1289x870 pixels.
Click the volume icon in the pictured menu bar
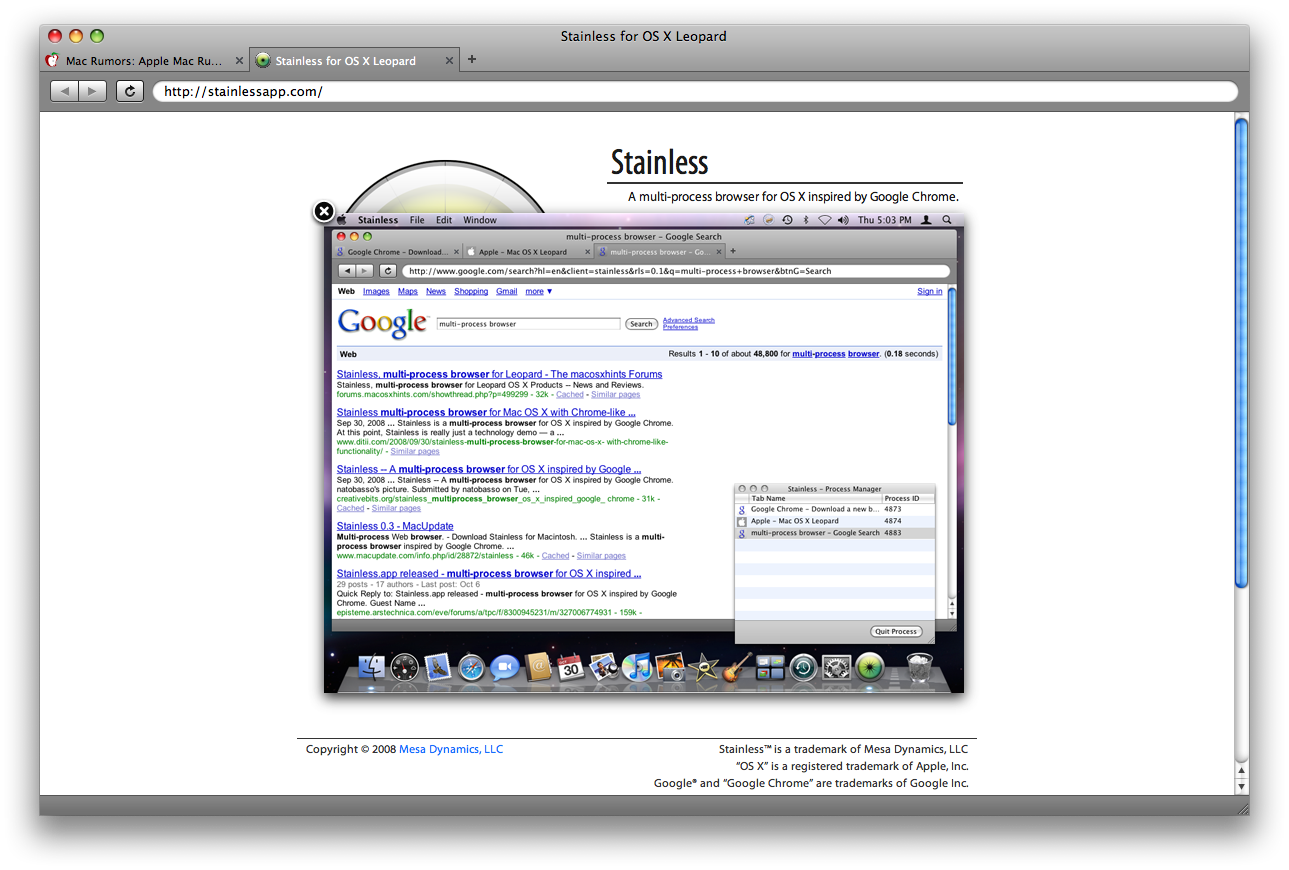[x=843, y=220]
